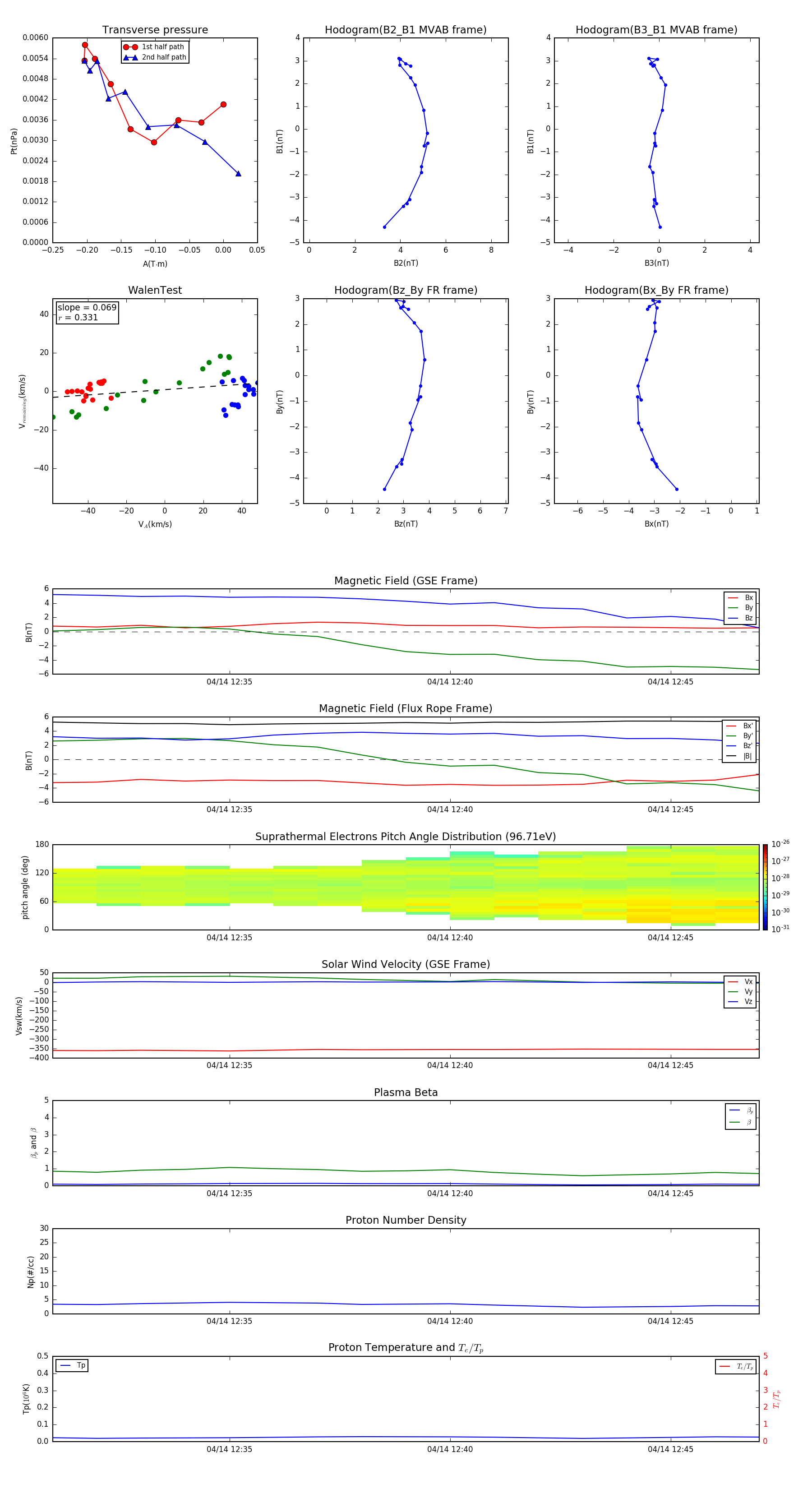
Task: Click the 'Hodogram(B2_B1 MVAB frame)' title
Action: pos(406,30)
